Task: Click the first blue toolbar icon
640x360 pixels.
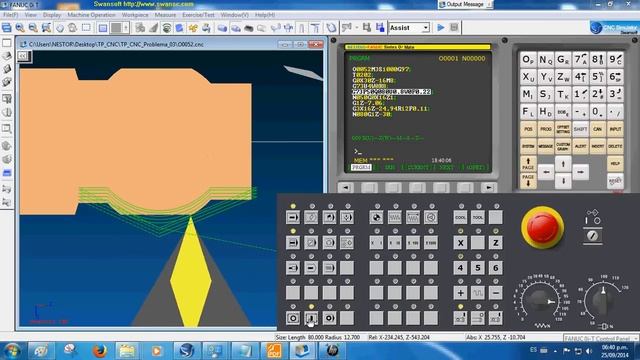Action: [x=7, y=28]
